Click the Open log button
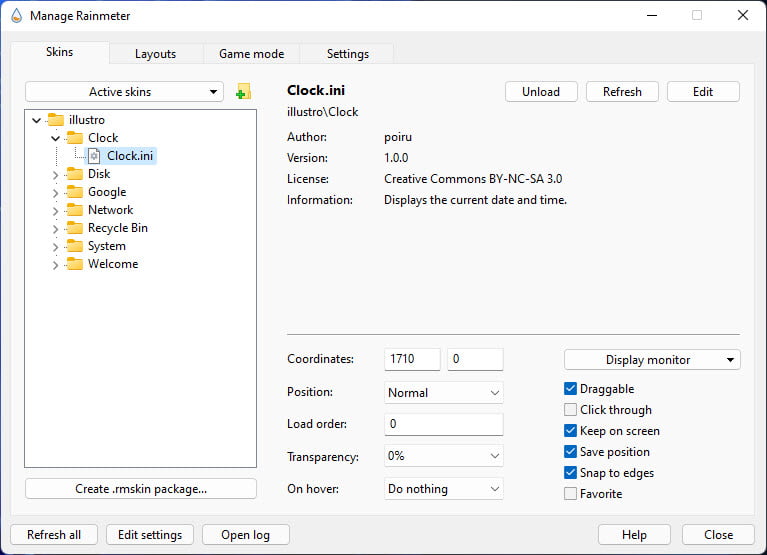This screenshot has height=555, width=767. pyautogui.click(x=246, y=534)
